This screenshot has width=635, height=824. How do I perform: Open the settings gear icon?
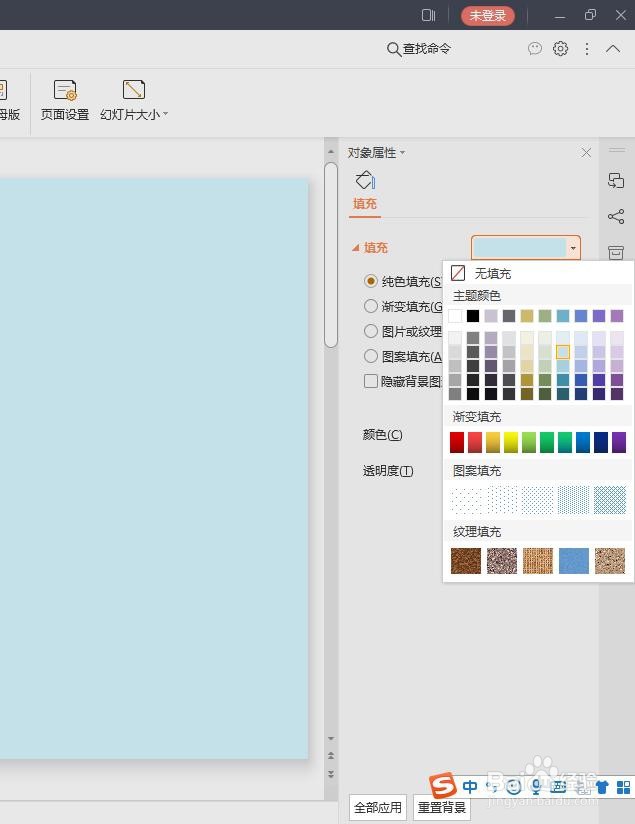pyautogui.click(x=560, y=49)
